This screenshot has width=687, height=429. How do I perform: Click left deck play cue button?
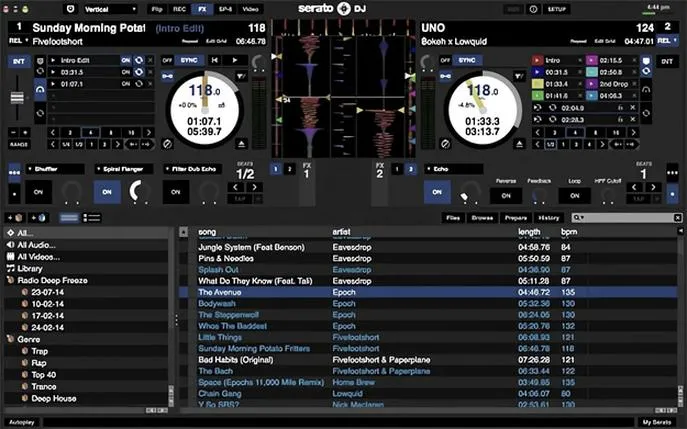[x=235, y=60]
